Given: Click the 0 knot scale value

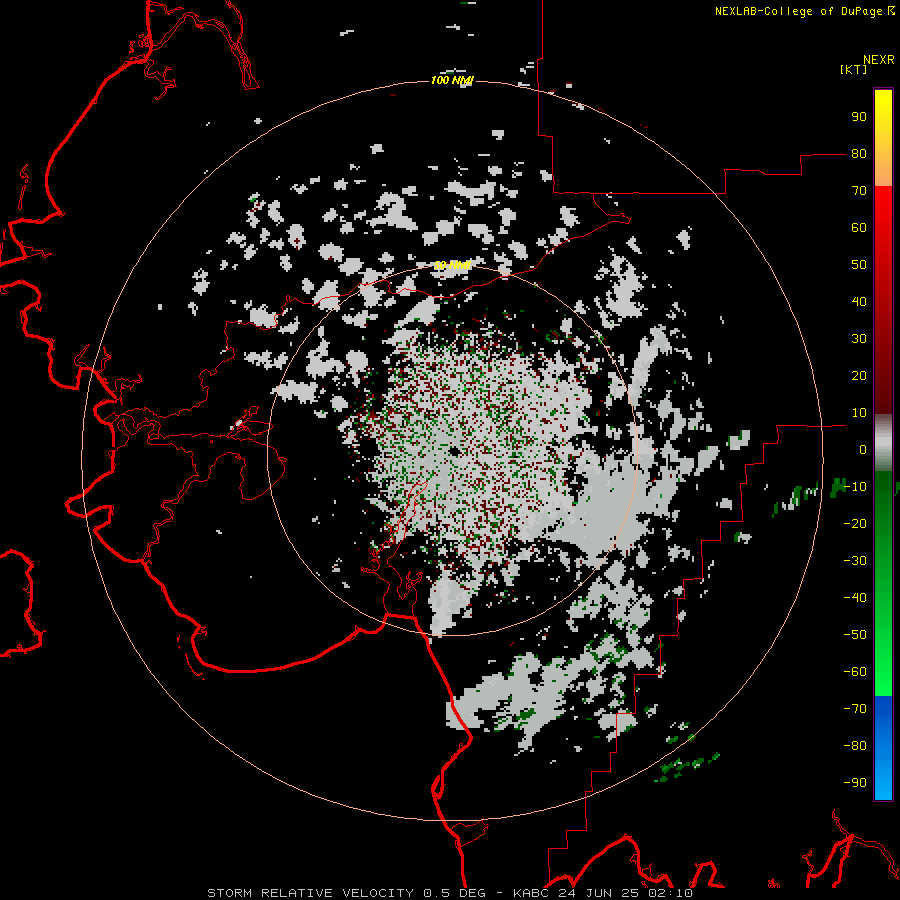Looking at the screenshot, I should [863, 450].
